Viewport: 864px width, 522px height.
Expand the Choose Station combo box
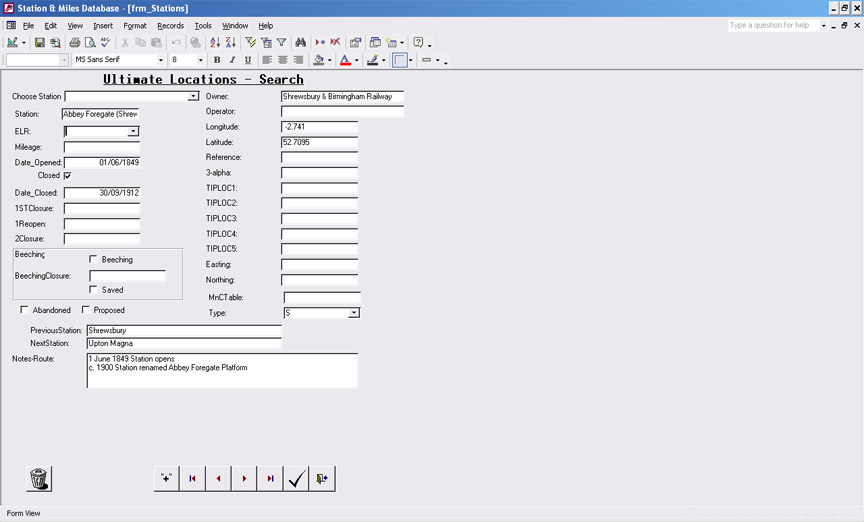pos(193,96)
